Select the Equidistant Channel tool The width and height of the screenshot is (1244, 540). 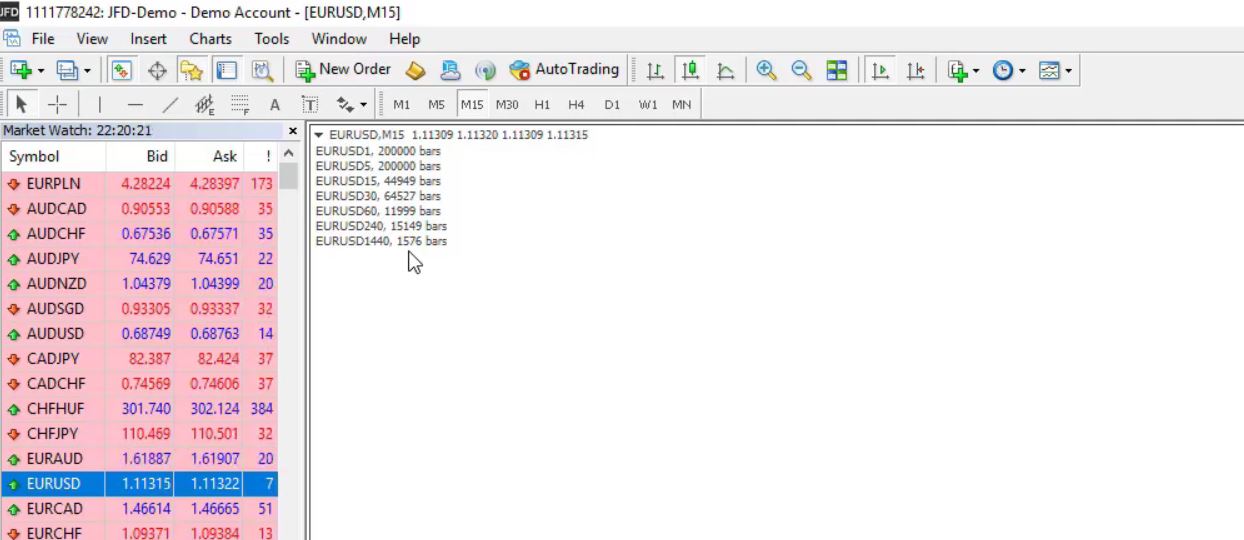click(205, 104)
